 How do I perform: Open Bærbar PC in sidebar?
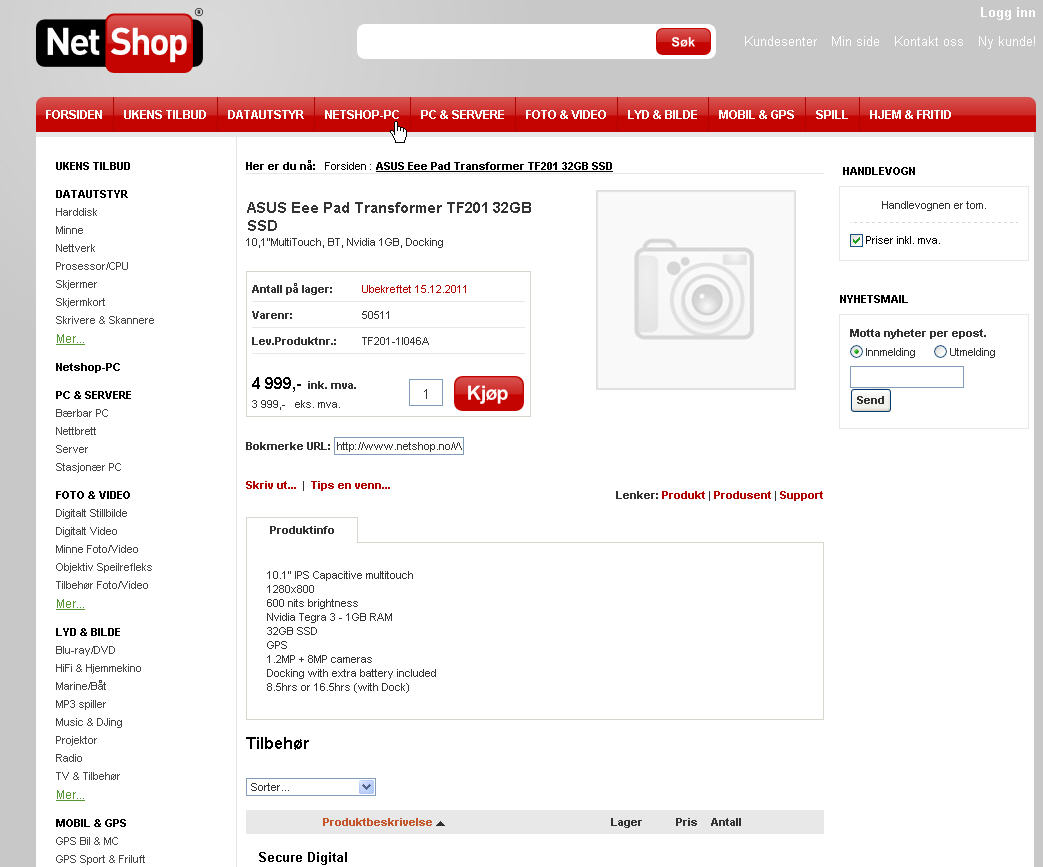(x=82, y=413)
